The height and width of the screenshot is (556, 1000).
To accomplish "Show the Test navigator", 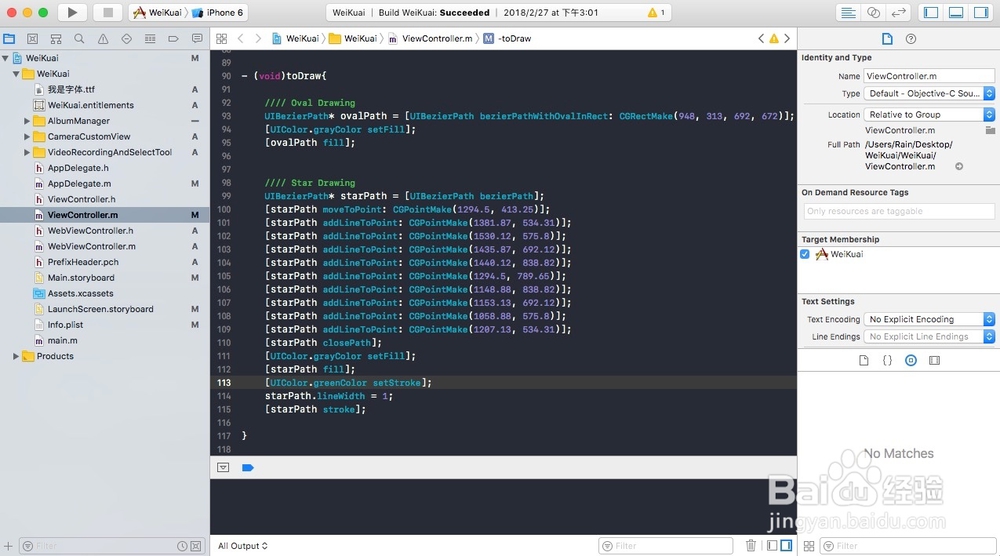I will tap(126, 39).
